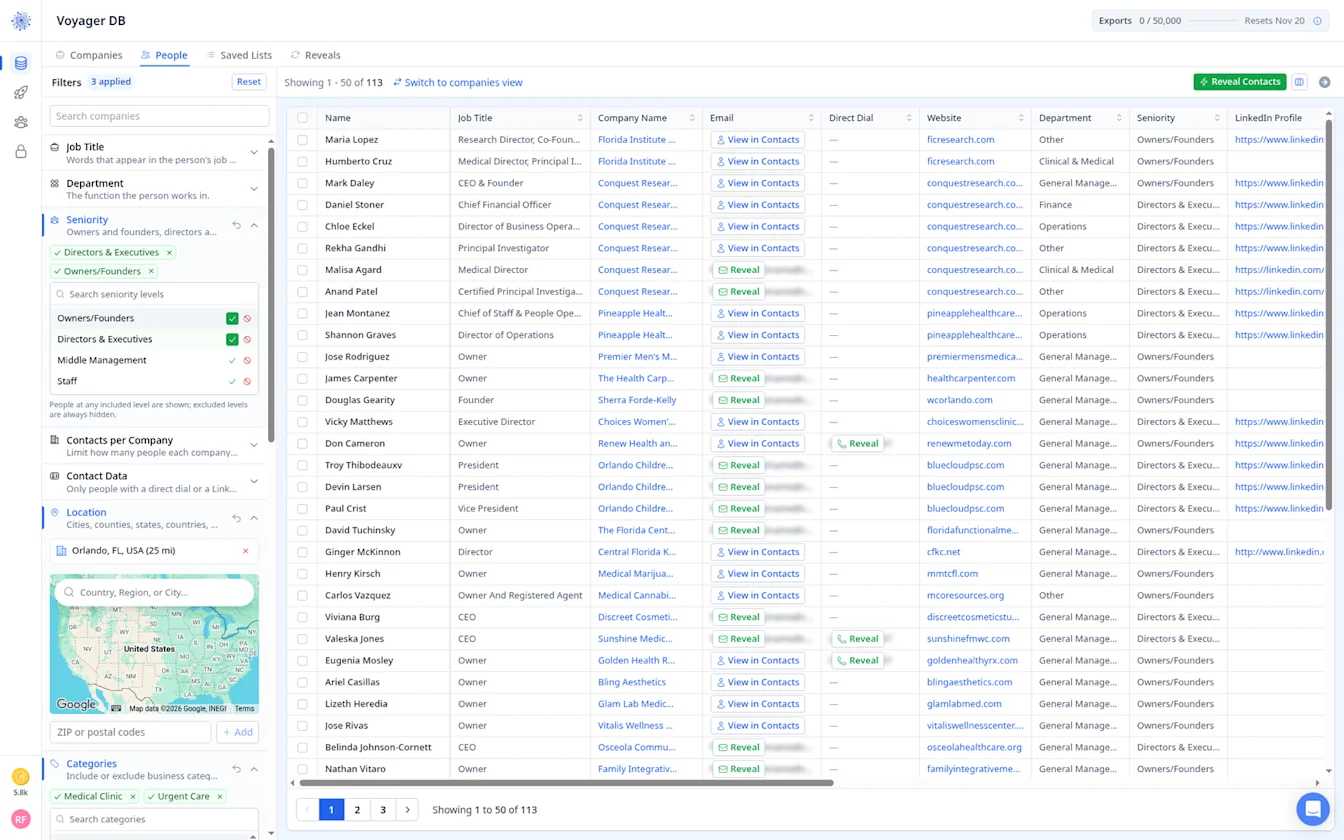Open the Reveals tab
This screenshot has width=1344, height=840.
point(315,55)
